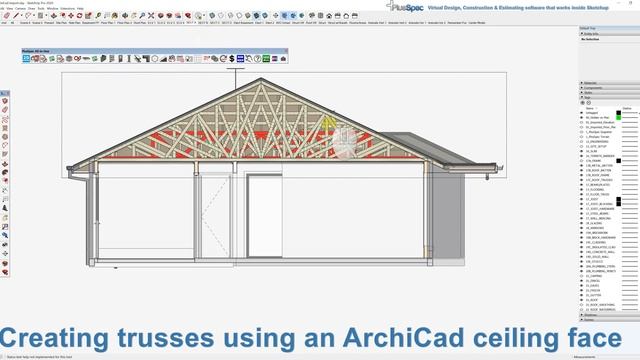The height and width of the screenshot is (360, 640).
Task: Close the PlusSpec floating toolbar
Action: click(x=286, y=51)
